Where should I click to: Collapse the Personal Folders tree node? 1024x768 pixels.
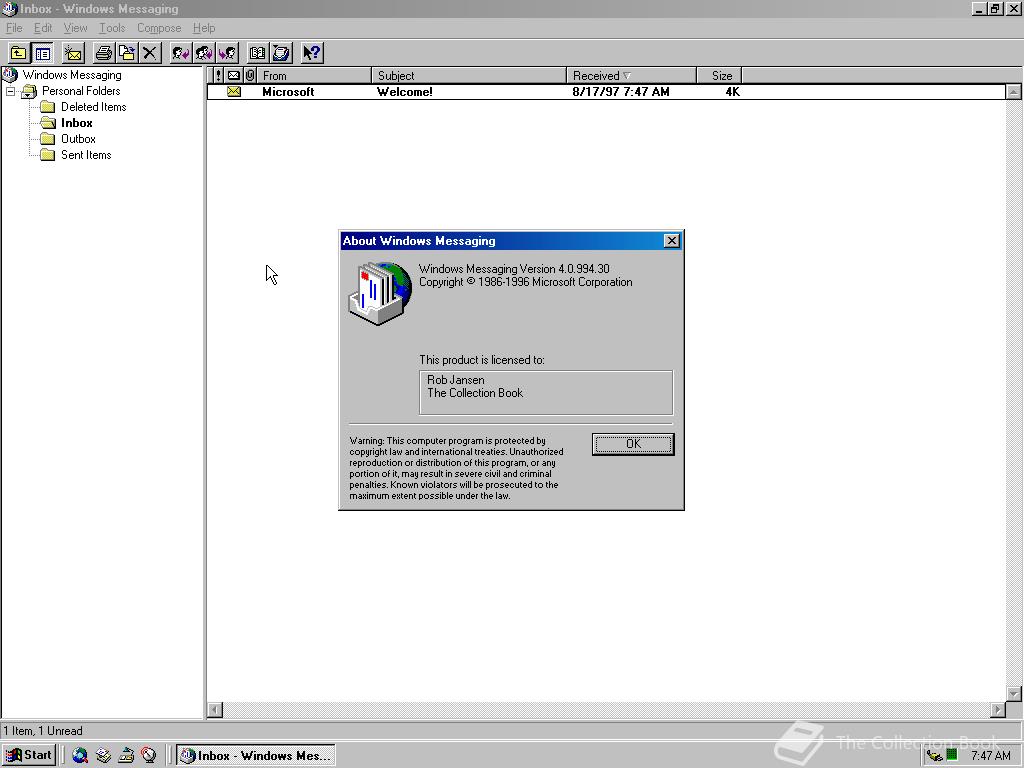pyautogui.click(x=10, y=91)
